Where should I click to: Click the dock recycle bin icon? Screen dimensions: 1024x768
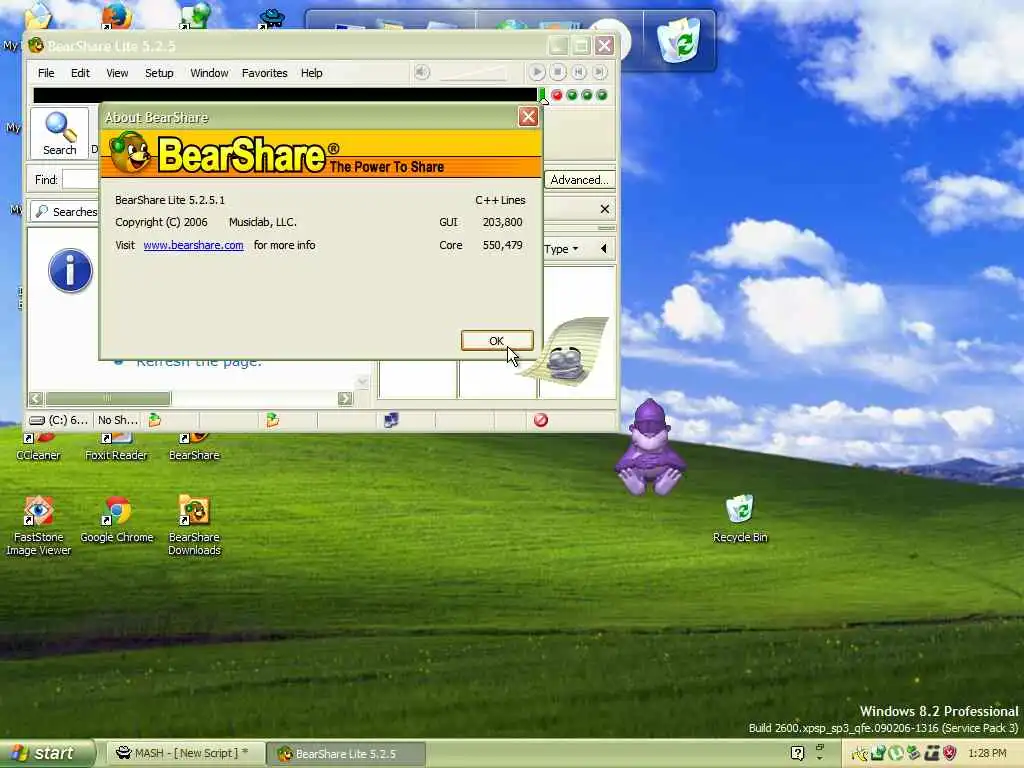679,39
